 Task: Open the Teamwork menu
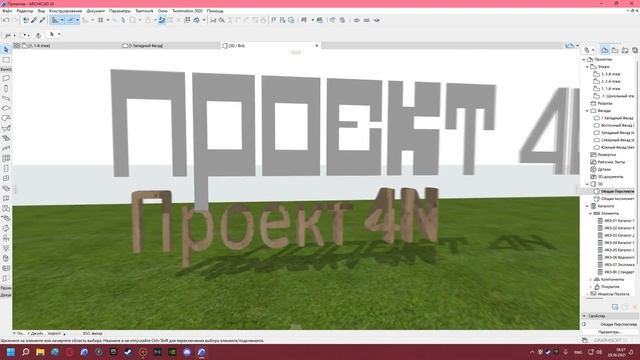[144, 11]
